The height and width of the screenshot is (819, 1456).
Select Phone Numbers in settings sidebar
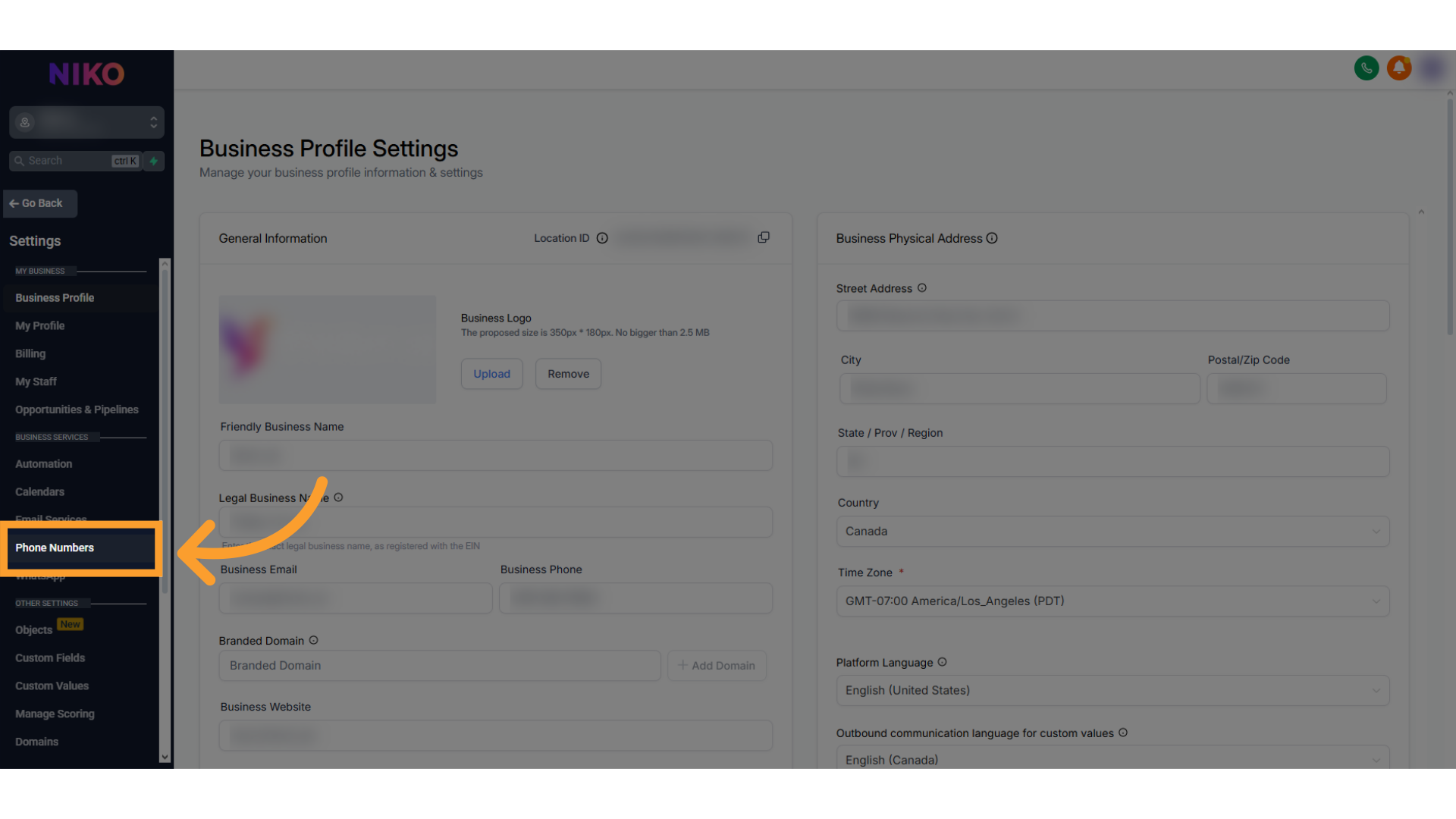[x=55, y=548]
